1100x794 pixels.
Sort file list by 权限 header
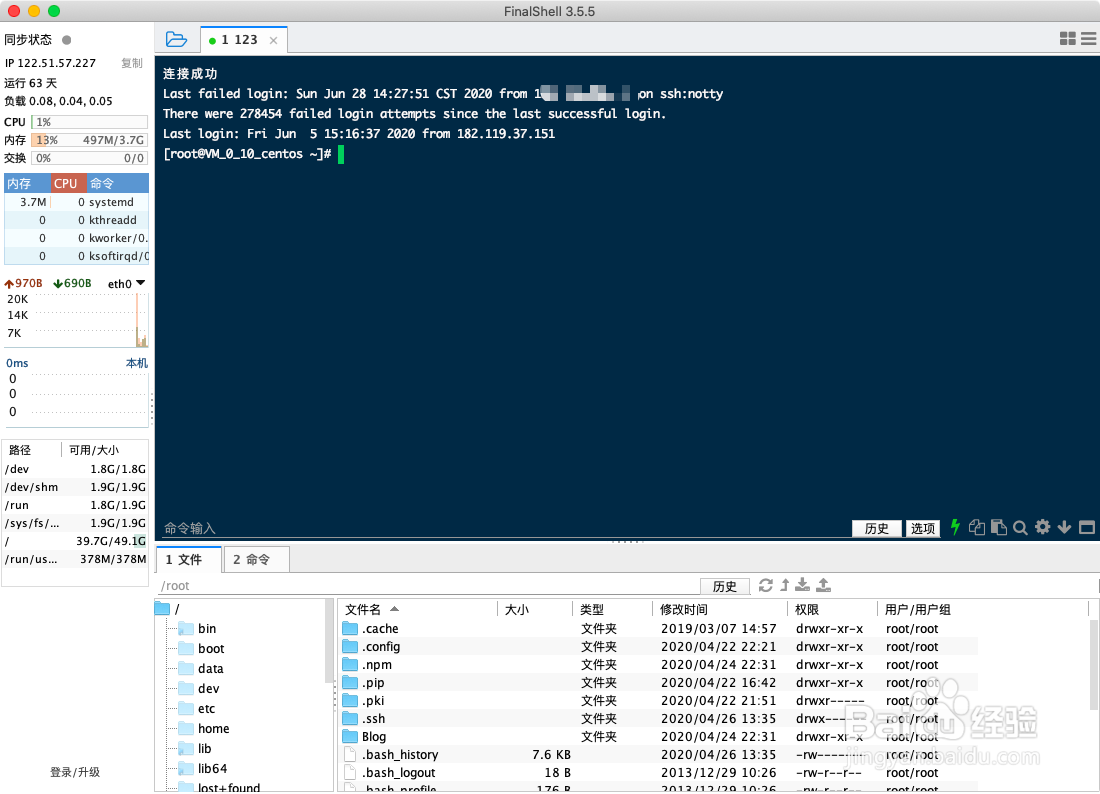tap(832, 609)
